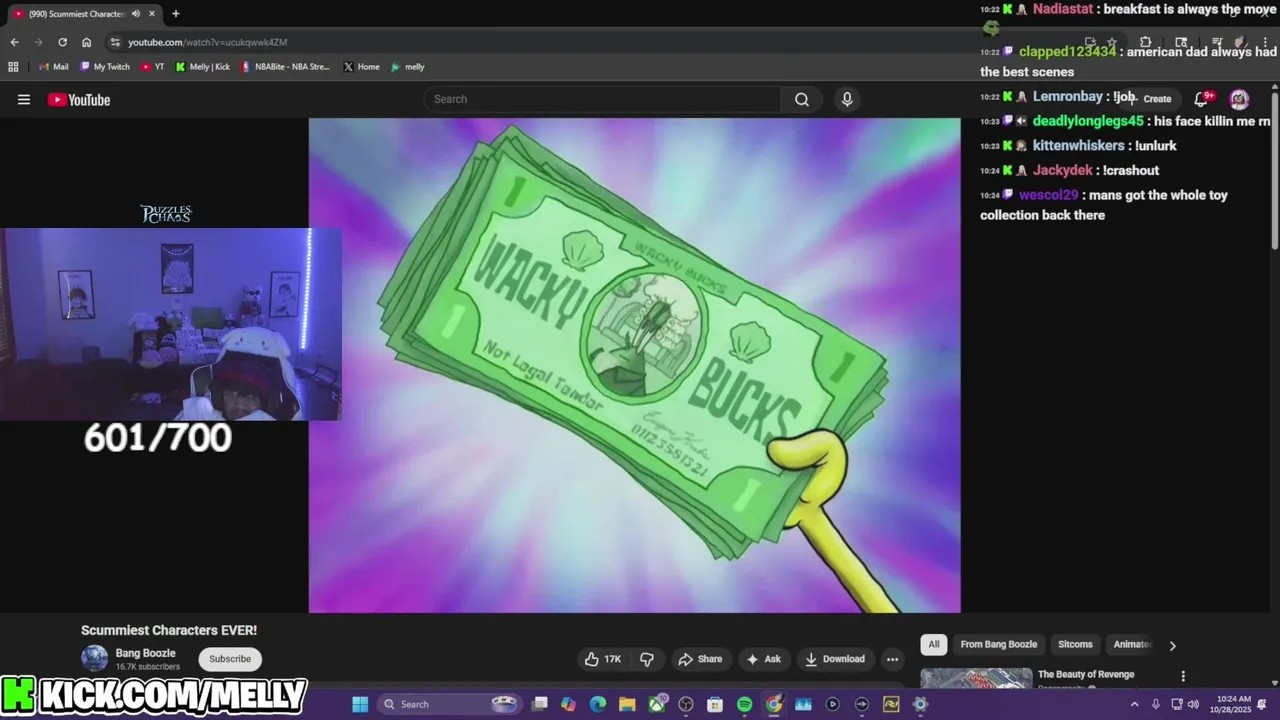Go to the YouTube home logo
The height and width of the screenshot is (720, 1280).
[79, 99]
